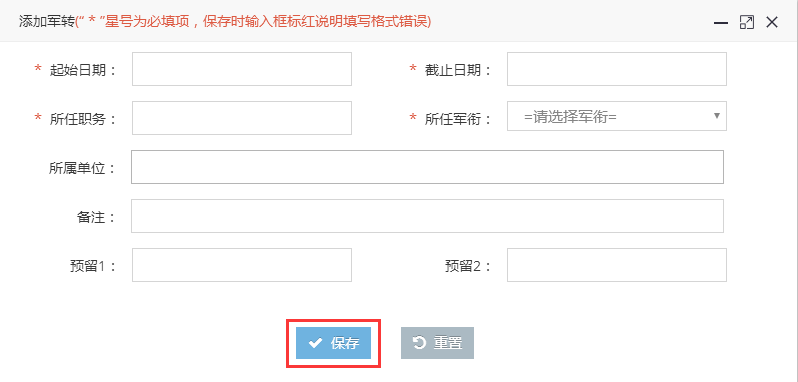Click the circular arrow icon on 重置
Viewport: 798px width, 382px height.
click(x=419, y=343)
